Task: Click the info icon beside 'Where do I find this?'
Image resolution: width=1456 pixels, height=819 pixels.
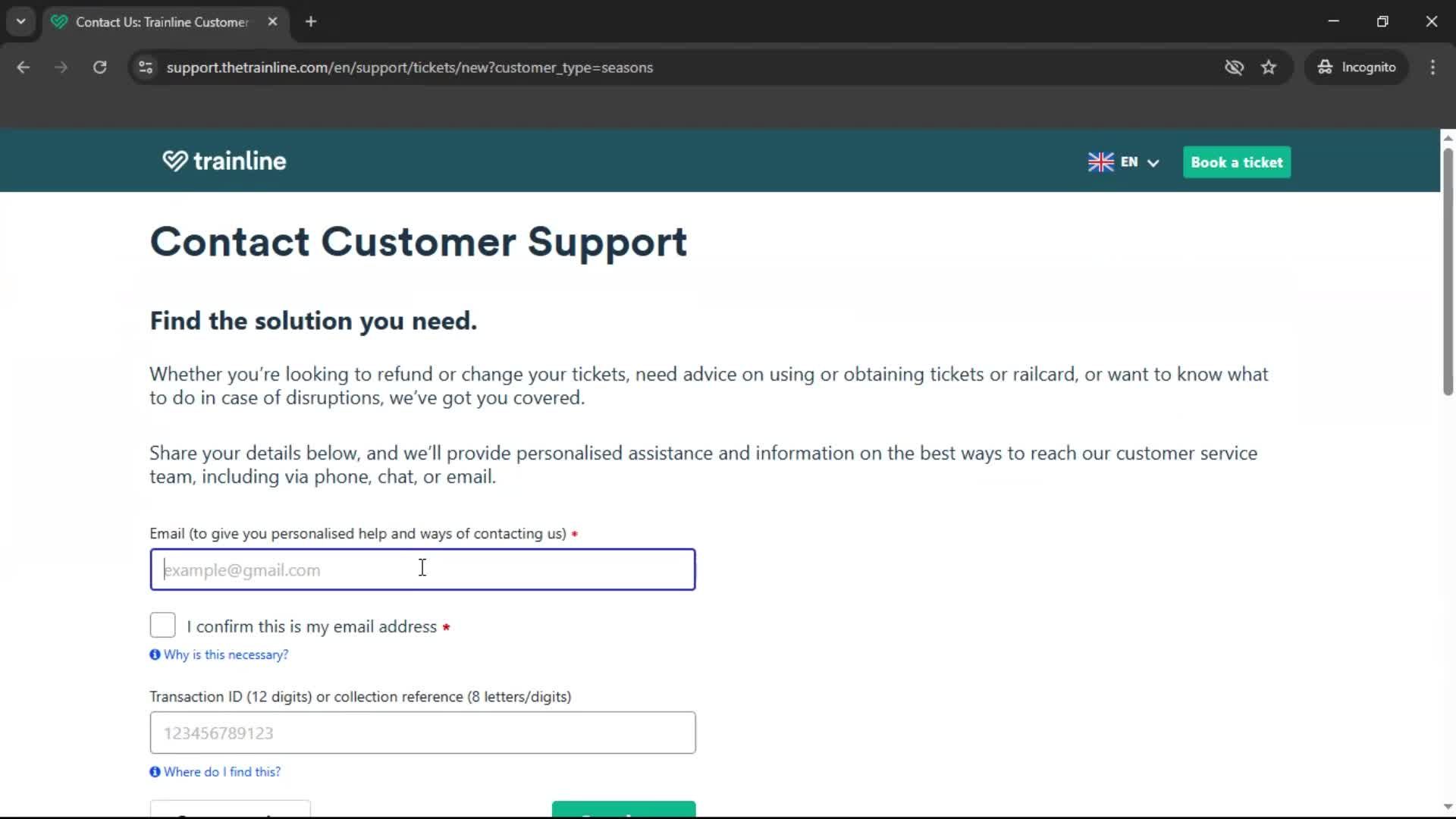Action: (x=155, y=771)
